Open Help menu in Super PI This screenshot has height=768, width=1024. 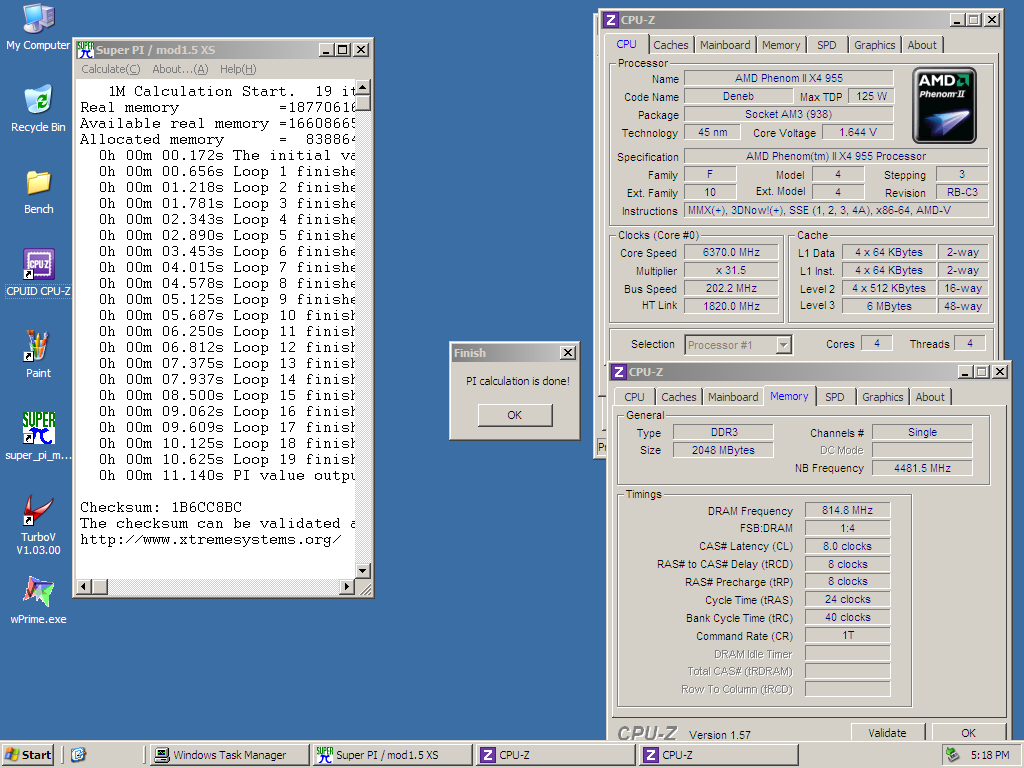coord(238,69)
